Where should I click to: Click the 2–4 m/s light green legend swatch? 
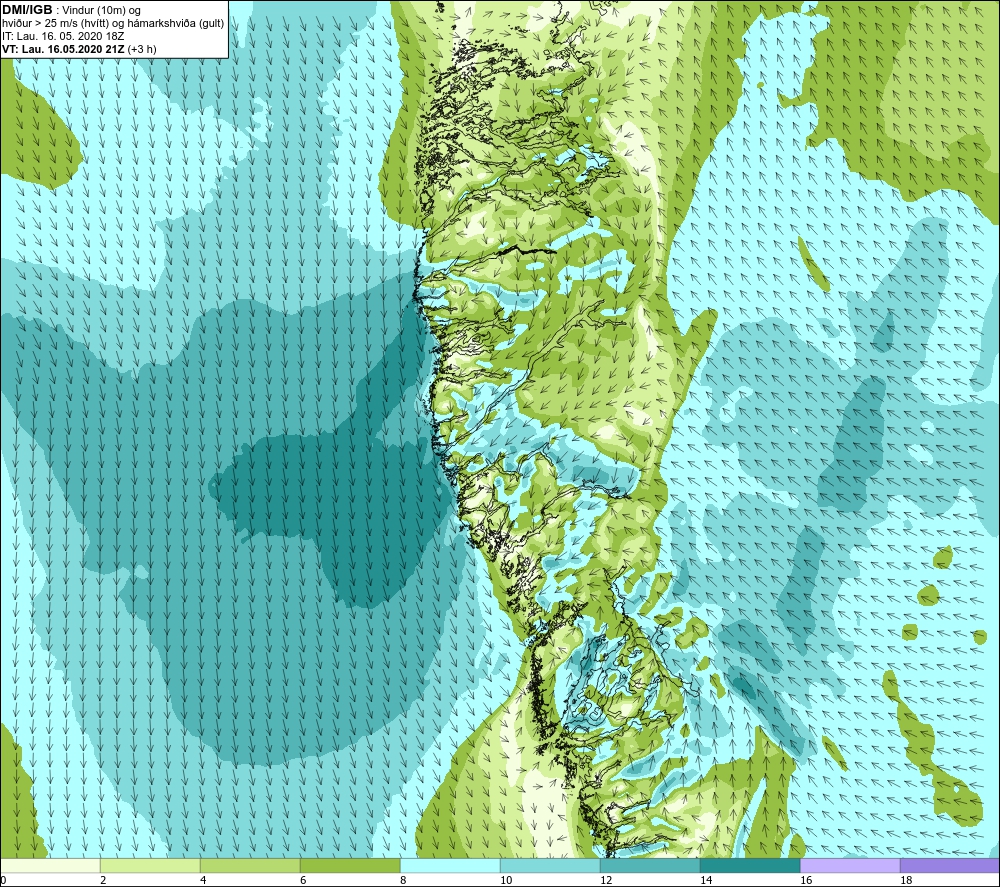150,865
